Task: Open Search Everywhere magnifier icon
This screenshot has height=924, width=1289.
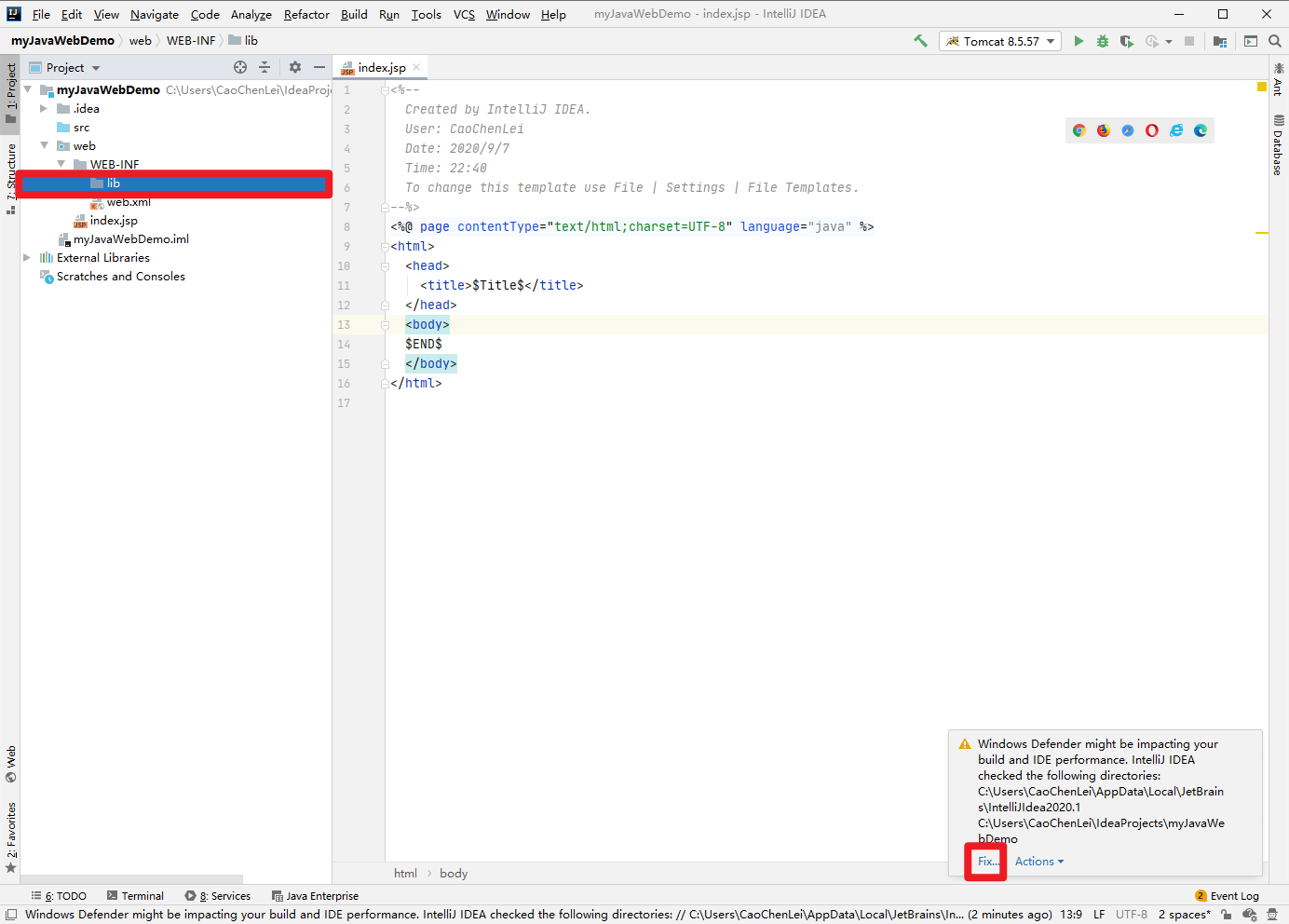Action: point(1275,41)
